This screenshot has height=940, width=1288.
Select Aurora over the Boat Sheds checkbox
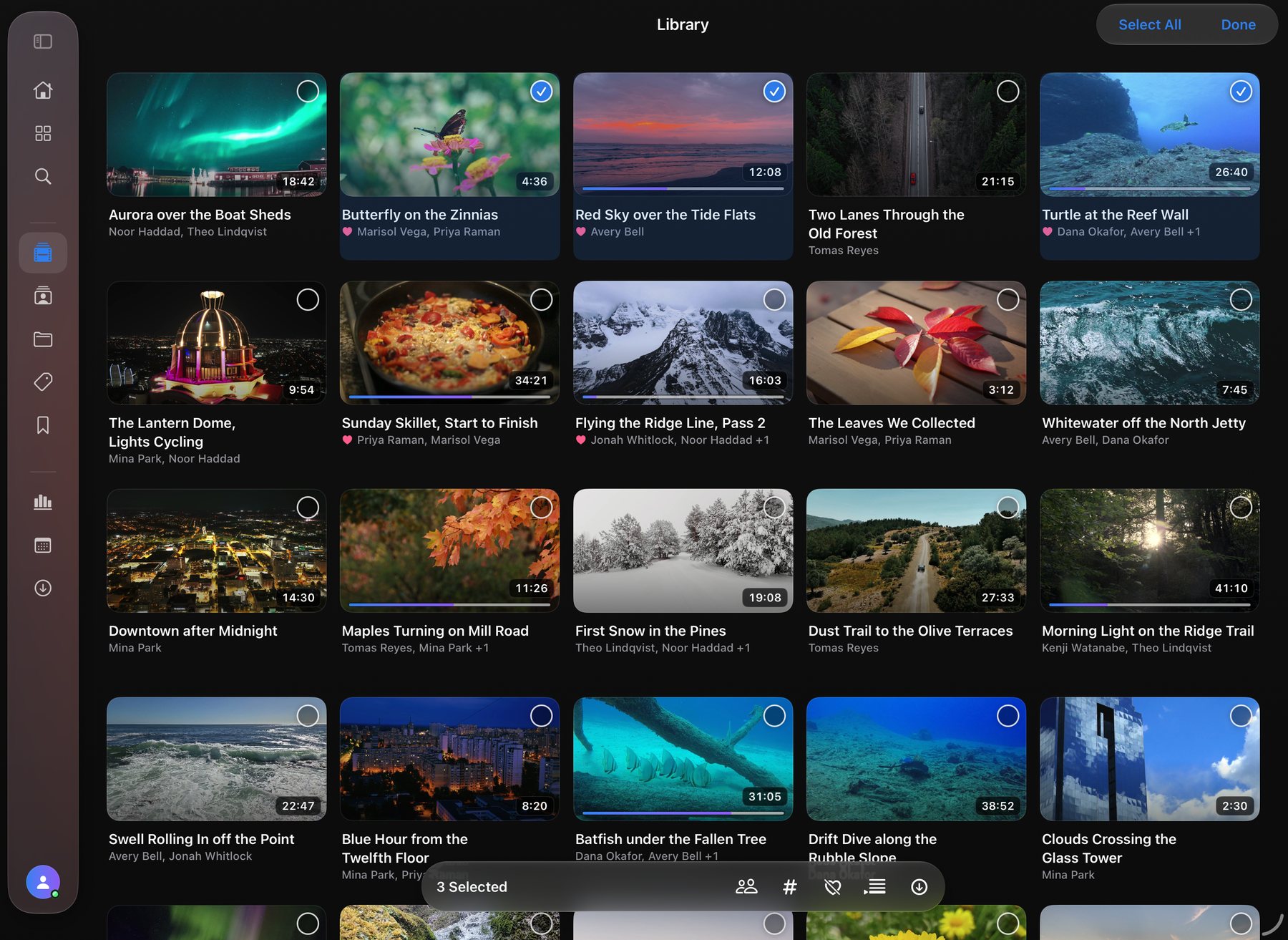pyautogui.click(x=308, y=91)
